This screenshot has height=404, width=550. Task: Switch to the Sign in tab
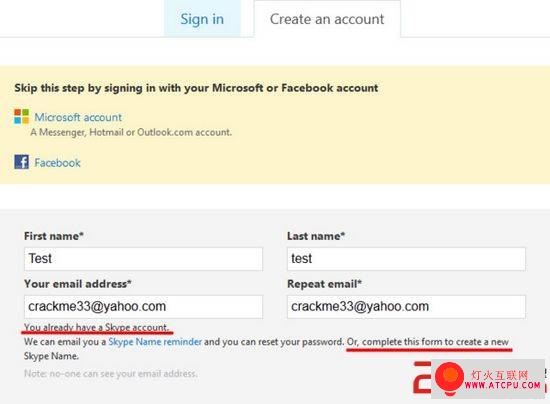(x=202, y=19)
